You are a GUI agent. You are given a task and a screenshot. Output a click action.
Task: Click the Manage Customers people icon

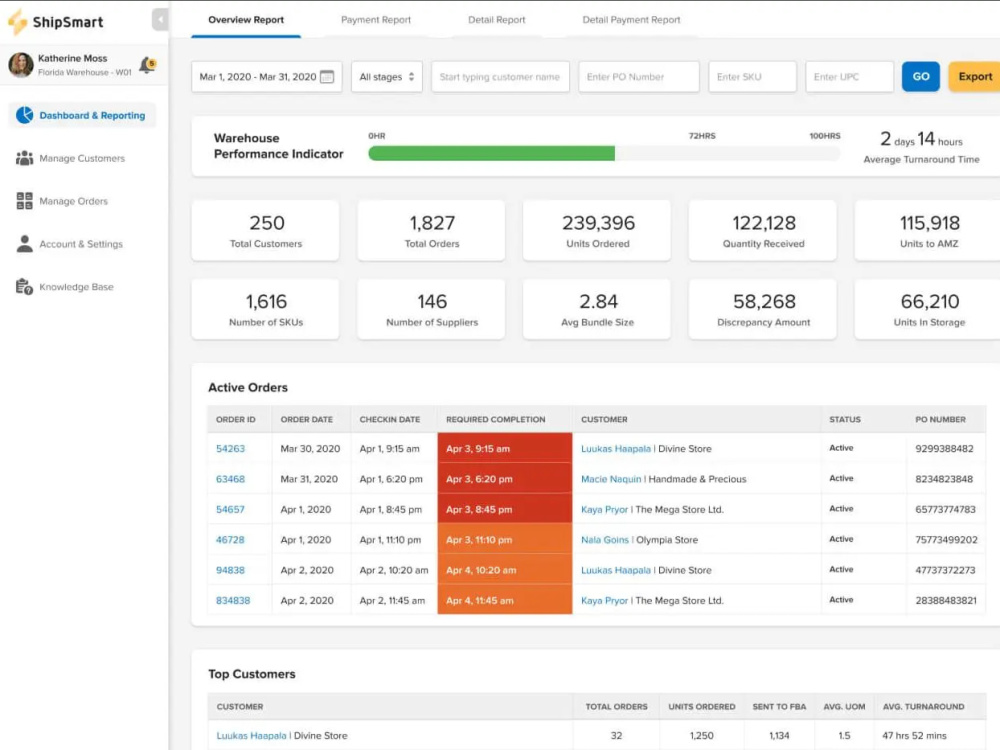pyautogui.click(x=24, y=158)
